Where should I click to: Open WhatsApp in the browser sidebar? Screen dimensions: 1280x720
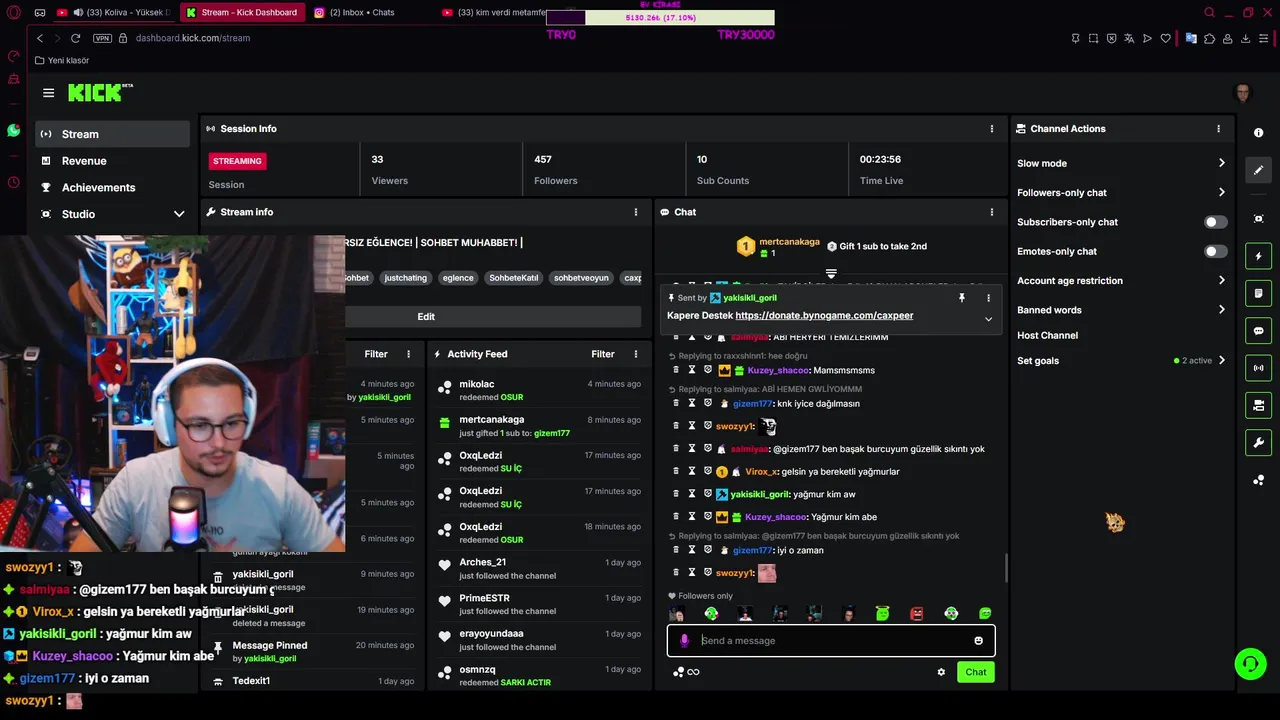[13, 131]
